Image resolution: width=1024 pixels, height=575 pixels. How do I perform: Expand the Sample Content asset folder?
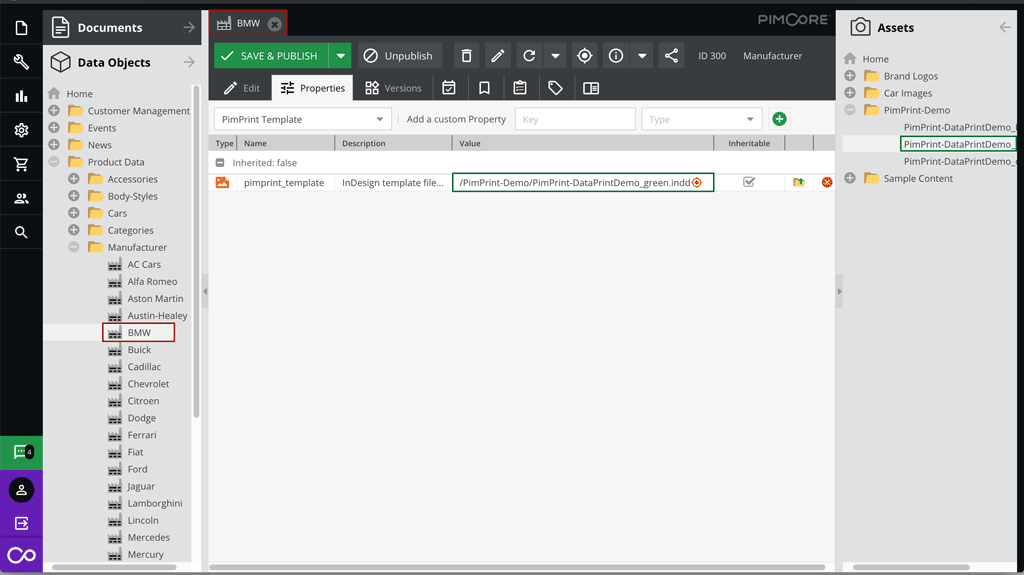pos(850,178)
